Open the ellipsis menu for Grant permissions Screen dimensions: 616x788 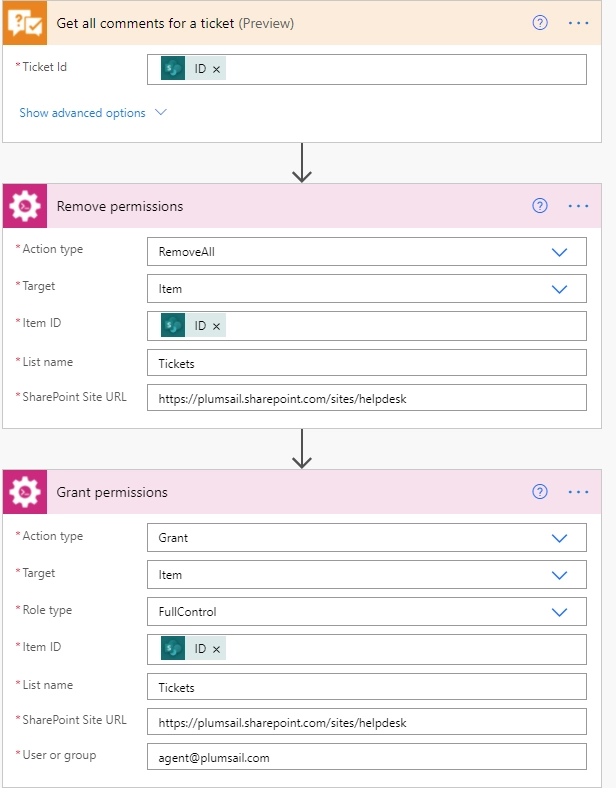point(578,492)
